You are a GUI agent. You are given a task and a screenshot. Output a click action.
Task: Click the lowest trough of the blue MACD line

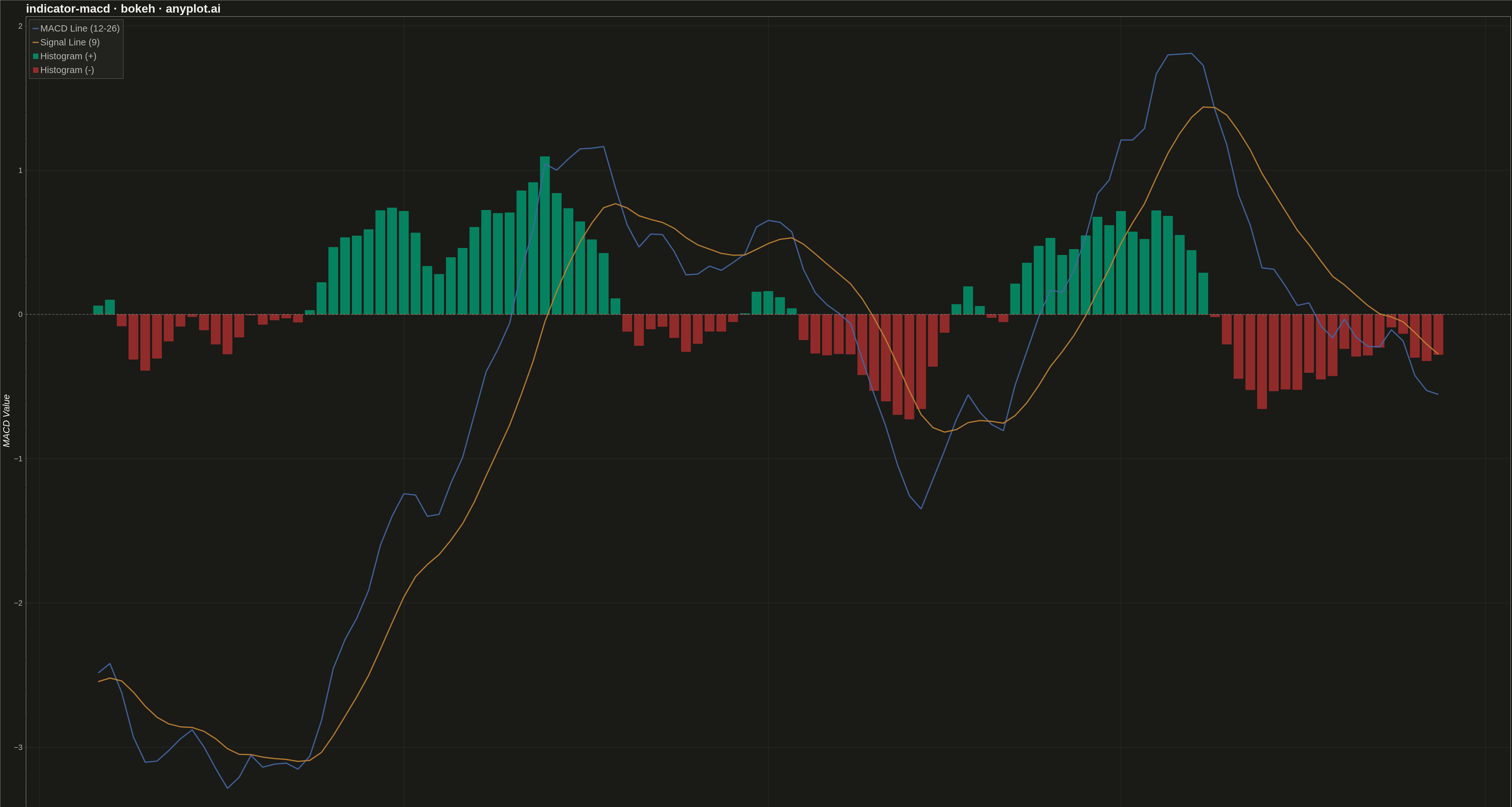pyautogui.click(x=228, y=788)
